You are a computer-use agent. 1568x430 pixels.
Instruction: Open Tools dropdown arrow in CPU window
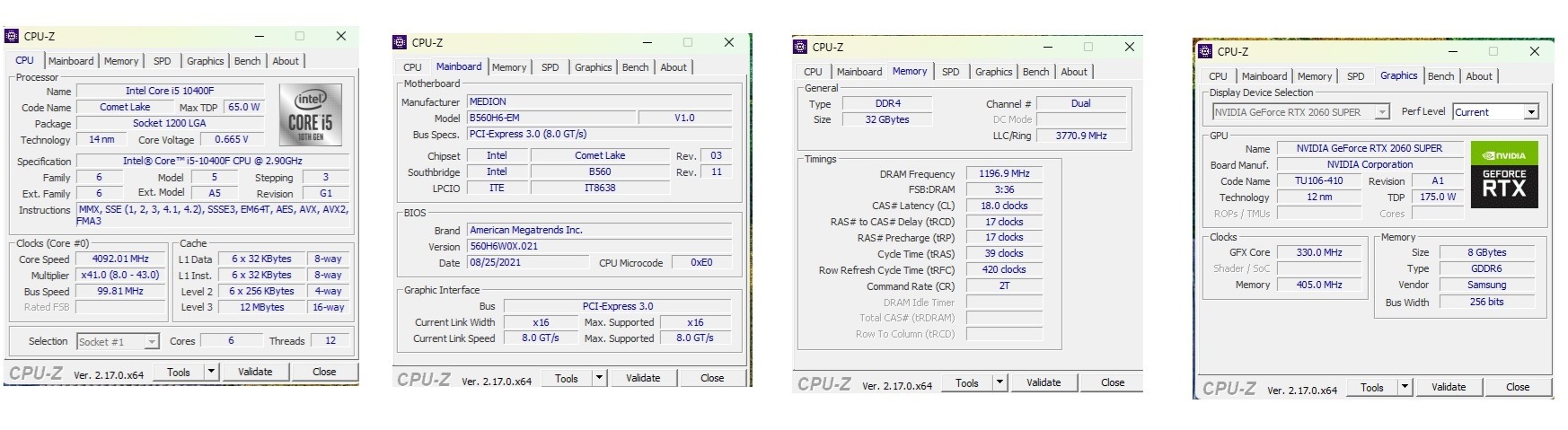pos(212,372)
